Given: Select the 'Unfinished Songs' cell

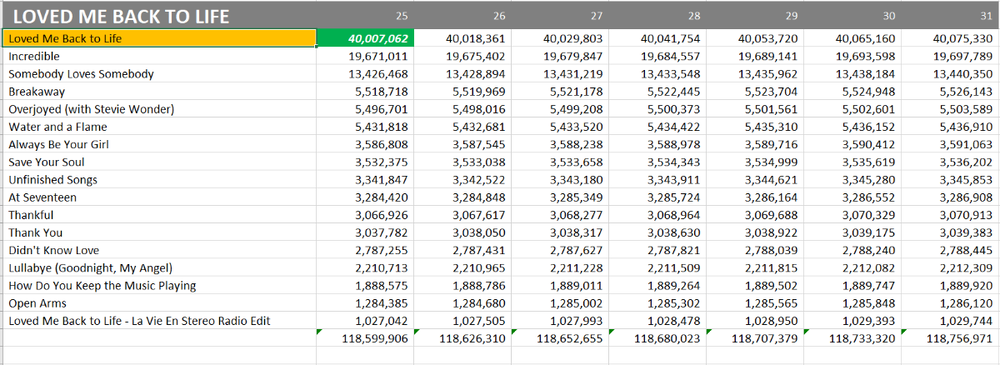Looking at the screenshot, I should click(x=159, y=180).
